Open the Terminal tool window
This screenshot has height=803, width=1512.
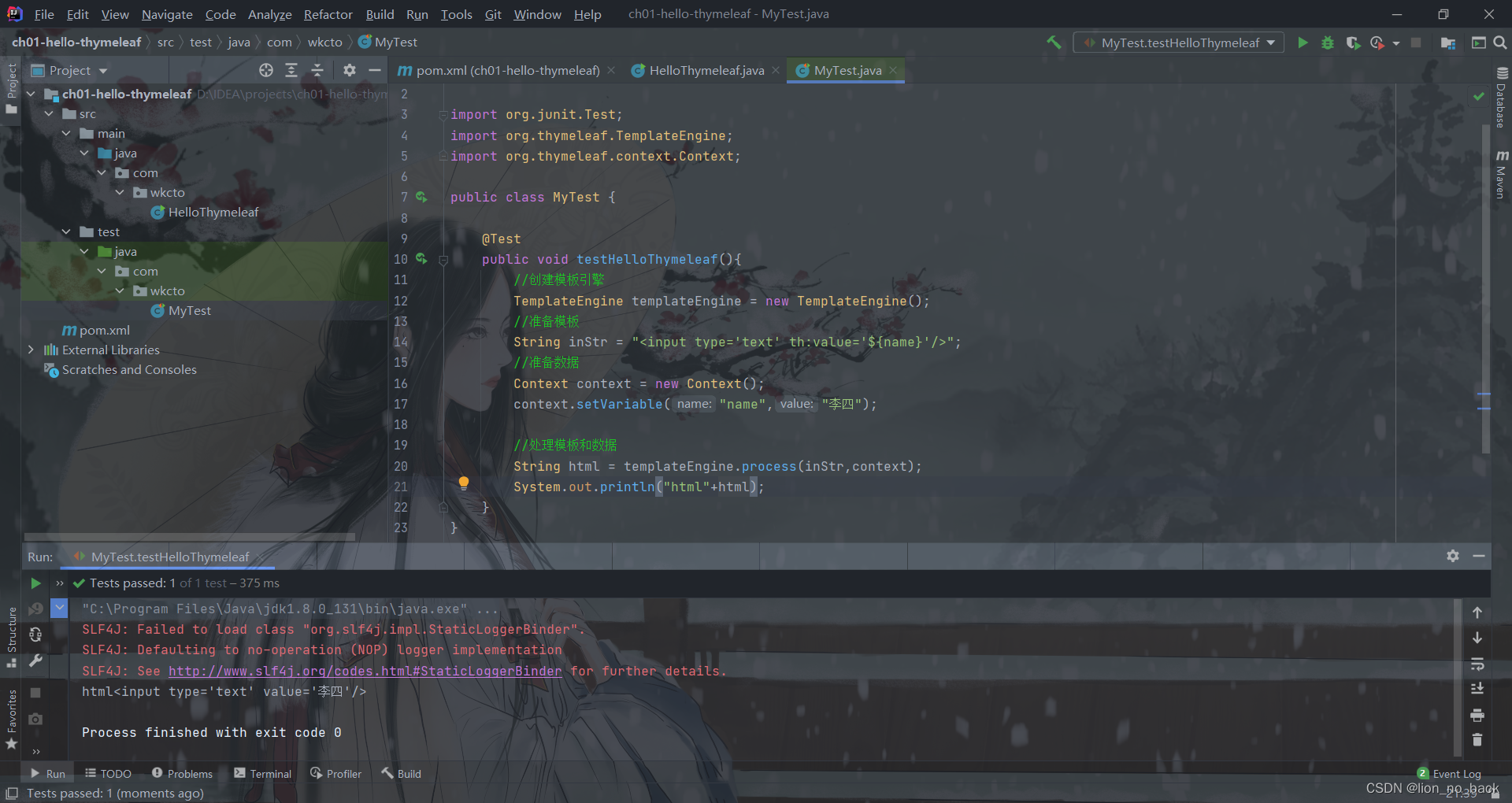[263, 774]
